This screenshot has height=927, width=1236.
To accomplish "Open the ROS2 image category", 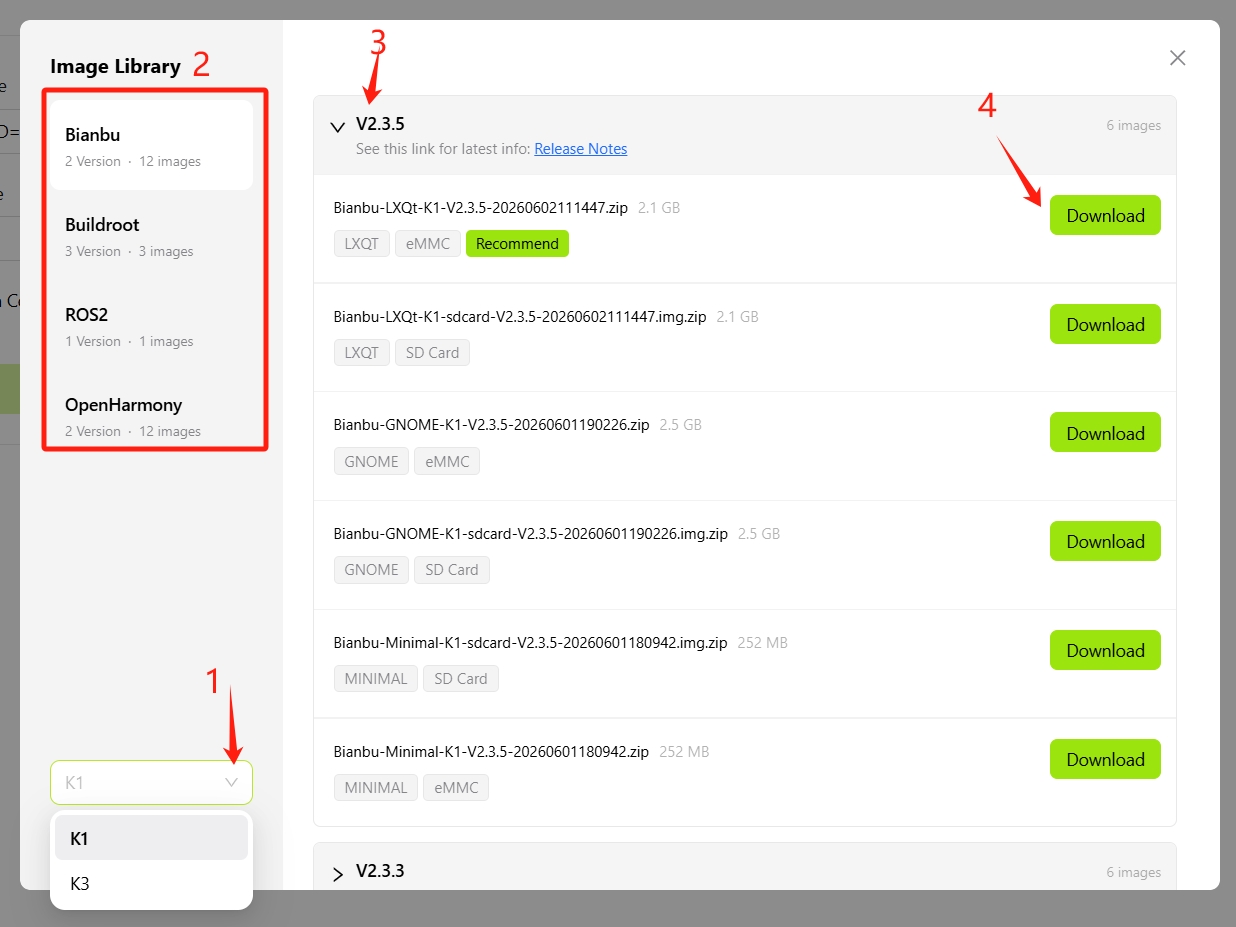I will point(151,325).
